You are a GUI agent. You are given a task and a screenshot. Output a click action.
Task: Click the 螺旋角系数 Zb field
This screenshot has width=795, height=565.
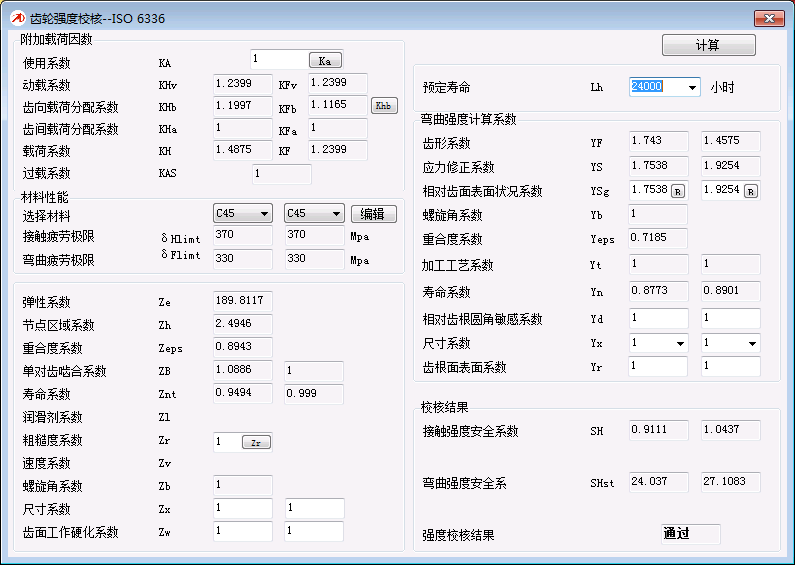pos(243,485)
